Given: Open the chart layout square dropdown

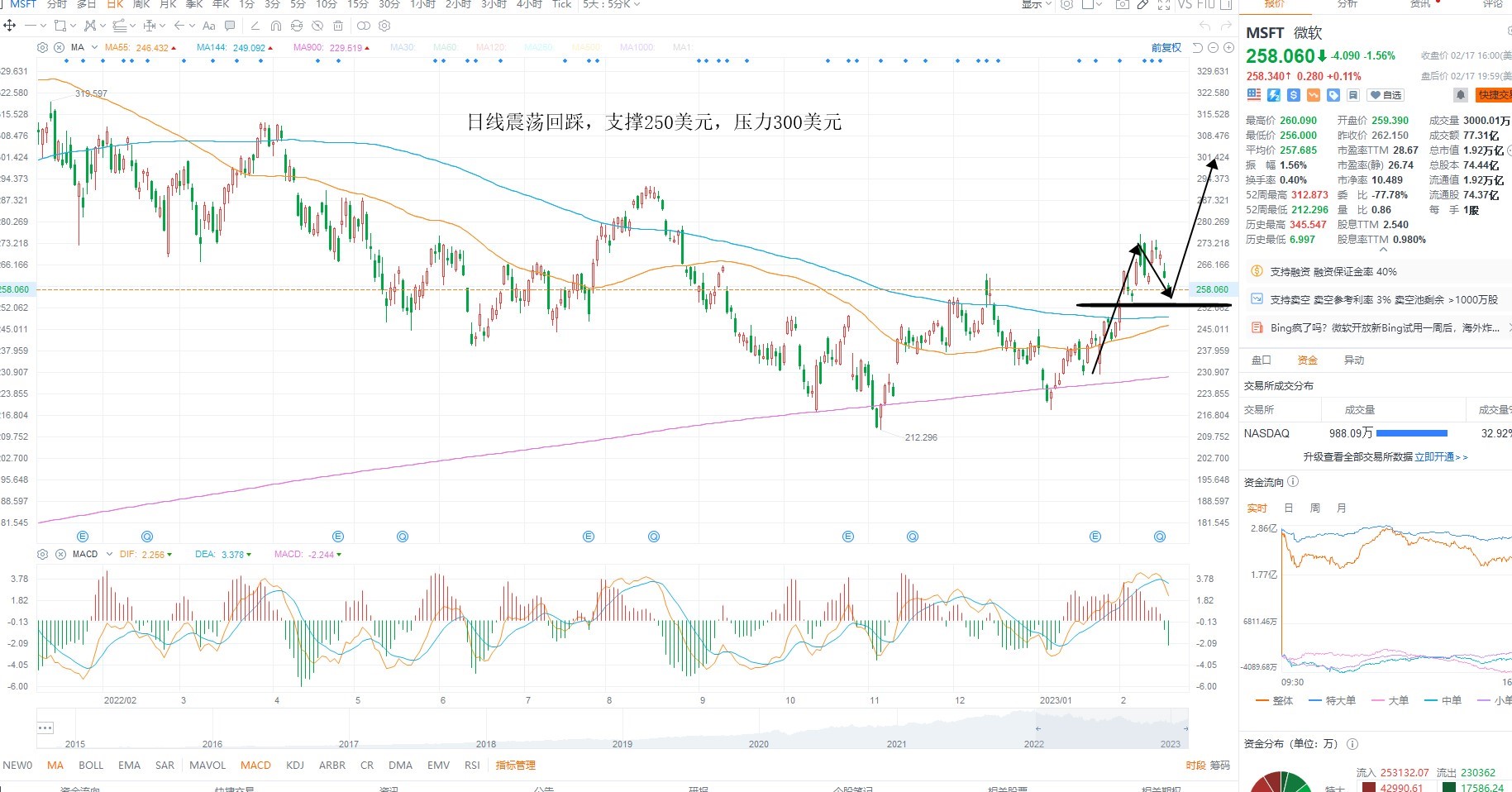Looking at the screenshot, I should pyautogui.click(x=1092, y=4).
